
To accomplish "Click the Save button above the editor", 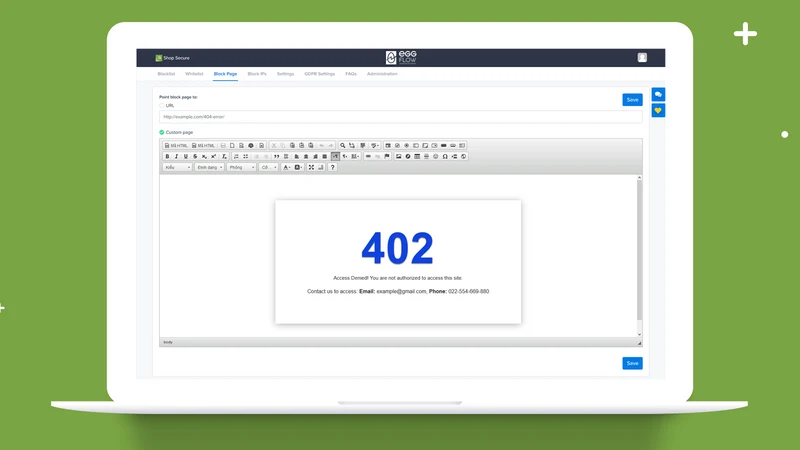I will [x=632, y=100].
